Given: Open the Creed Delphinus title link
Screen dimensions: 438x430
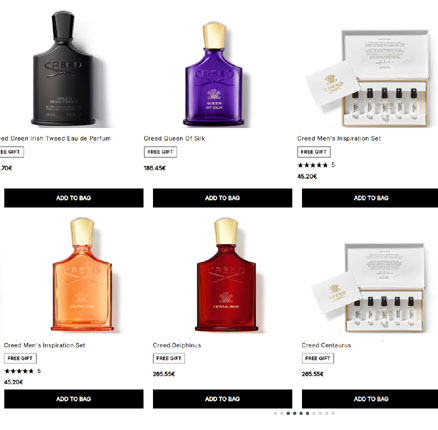Looking at the screenshot, I should (177, 345).
